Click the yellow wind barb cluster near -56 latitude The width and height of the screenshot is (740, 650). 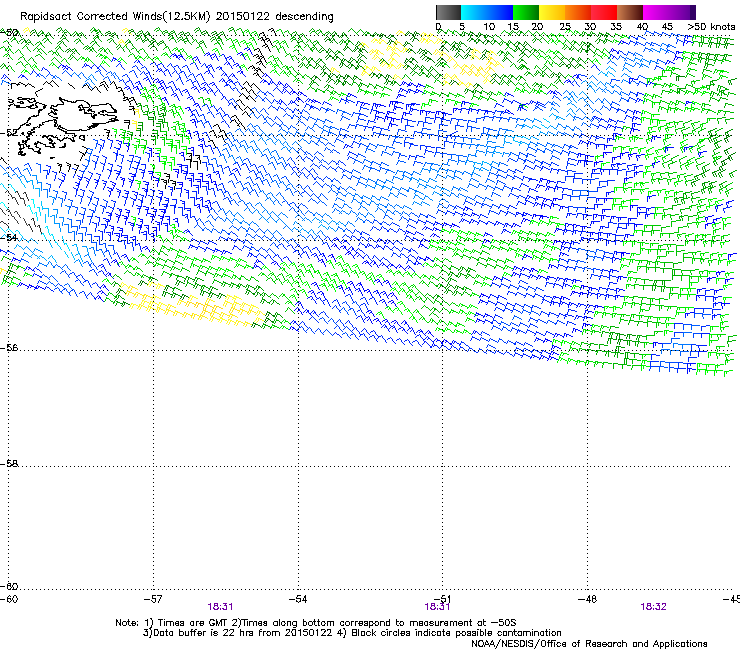point(193,305)
